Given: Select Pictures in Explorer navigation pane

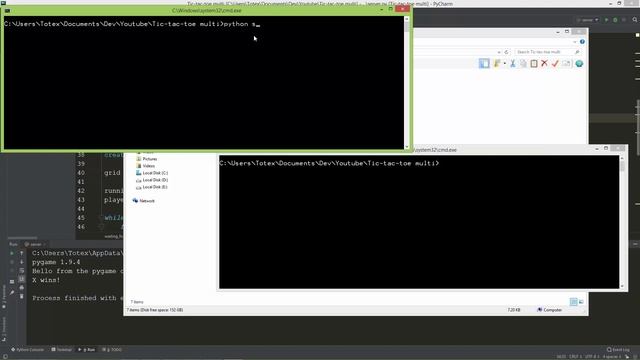Looking at the screenshot, I should pos(146,159).
